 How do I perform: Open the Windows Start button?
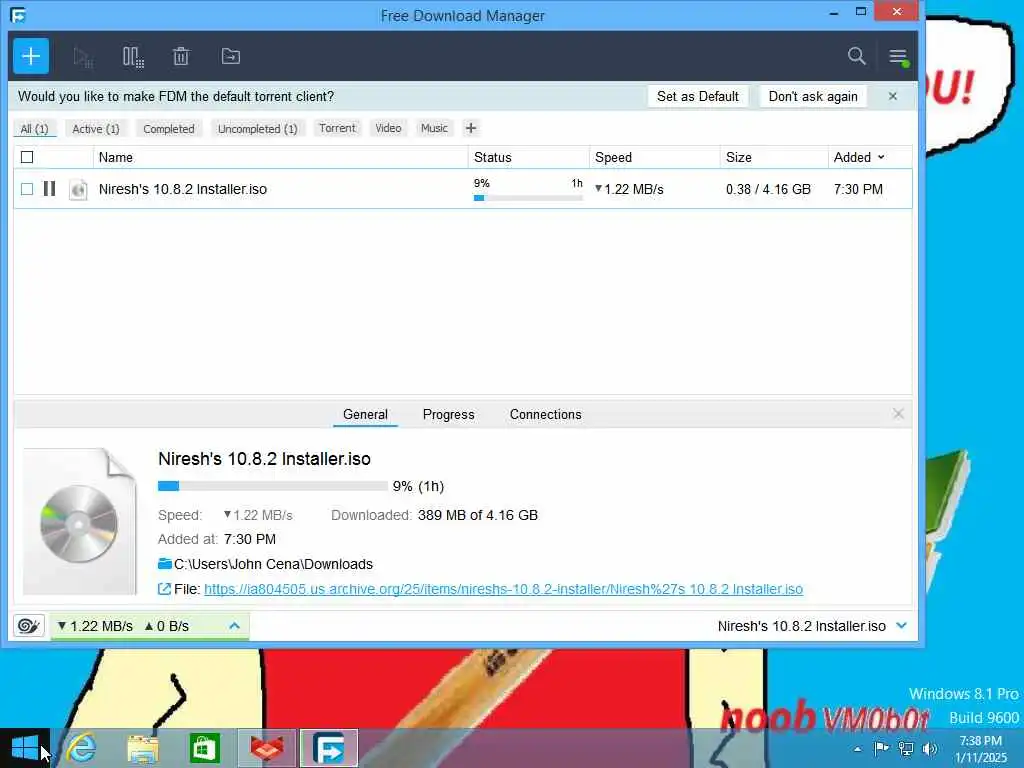[x=25, y=748]
